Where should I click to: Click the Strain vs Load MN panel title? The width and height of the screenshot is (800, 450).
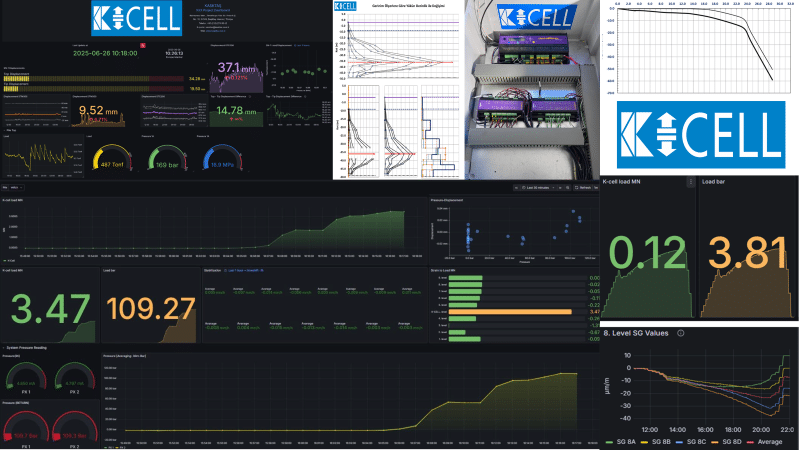pyautogui.click(x=443, y=270)
